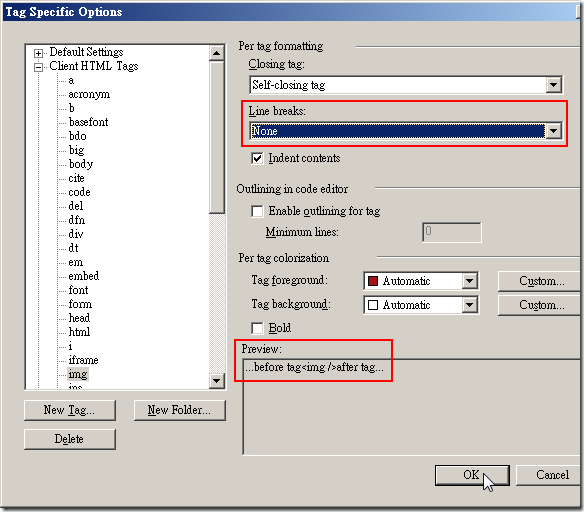This screenshot has height=512, width=584.
Task: Select the html tag
Action: click(79, 332)
